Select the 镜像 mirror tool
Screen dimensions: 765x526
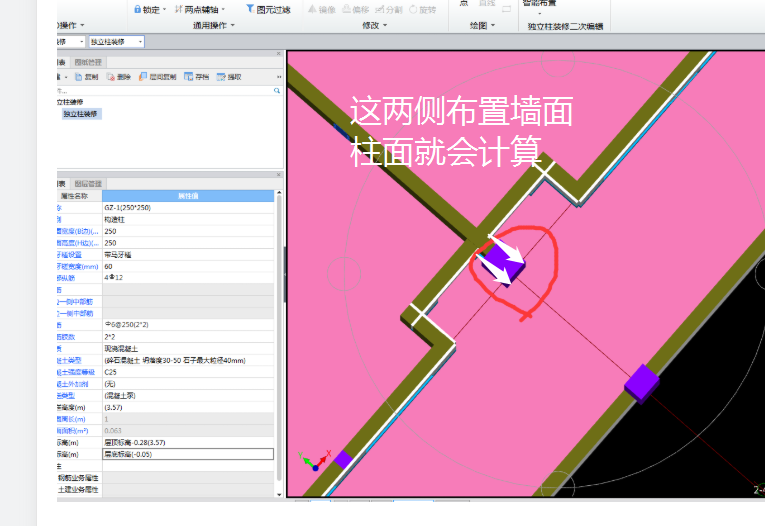[322, 9]
